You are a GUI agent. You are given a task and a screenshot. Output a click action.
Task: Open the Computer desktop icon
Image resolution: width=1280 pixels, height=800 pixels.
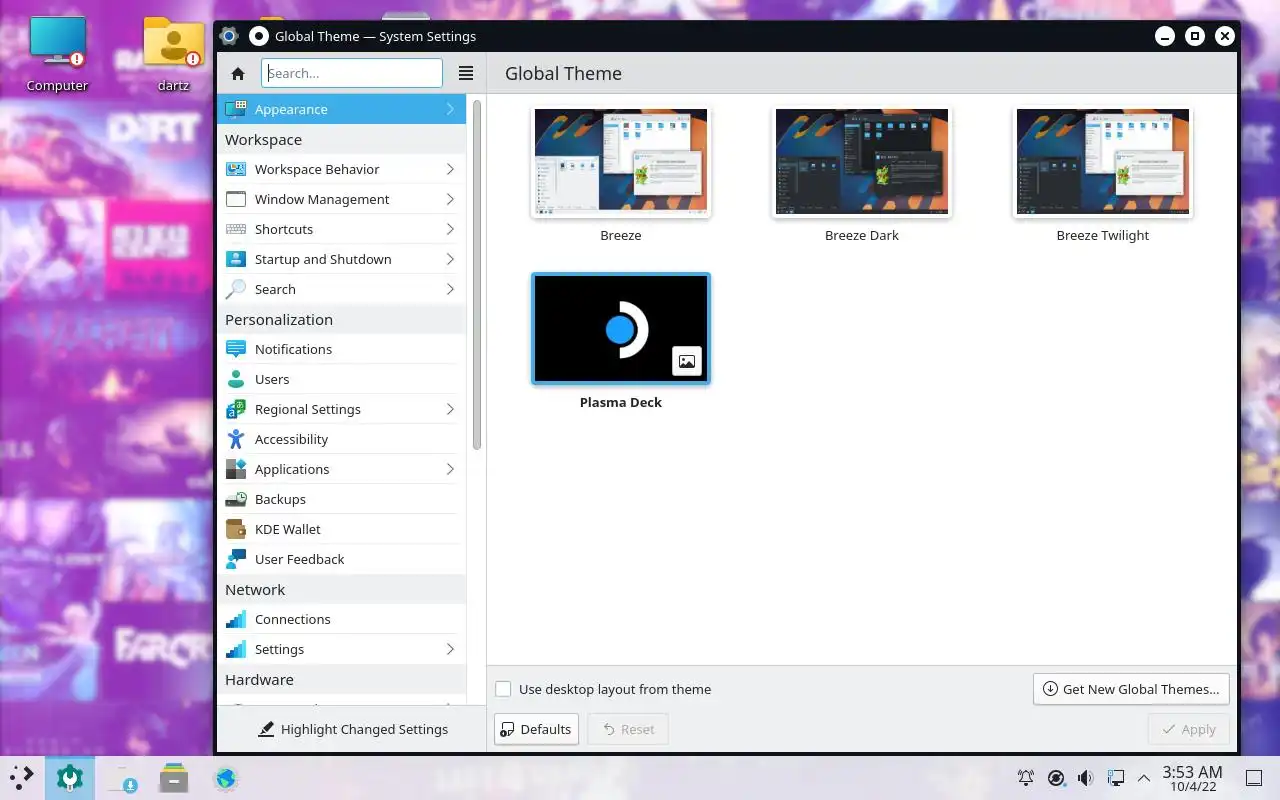coord(57,54)
